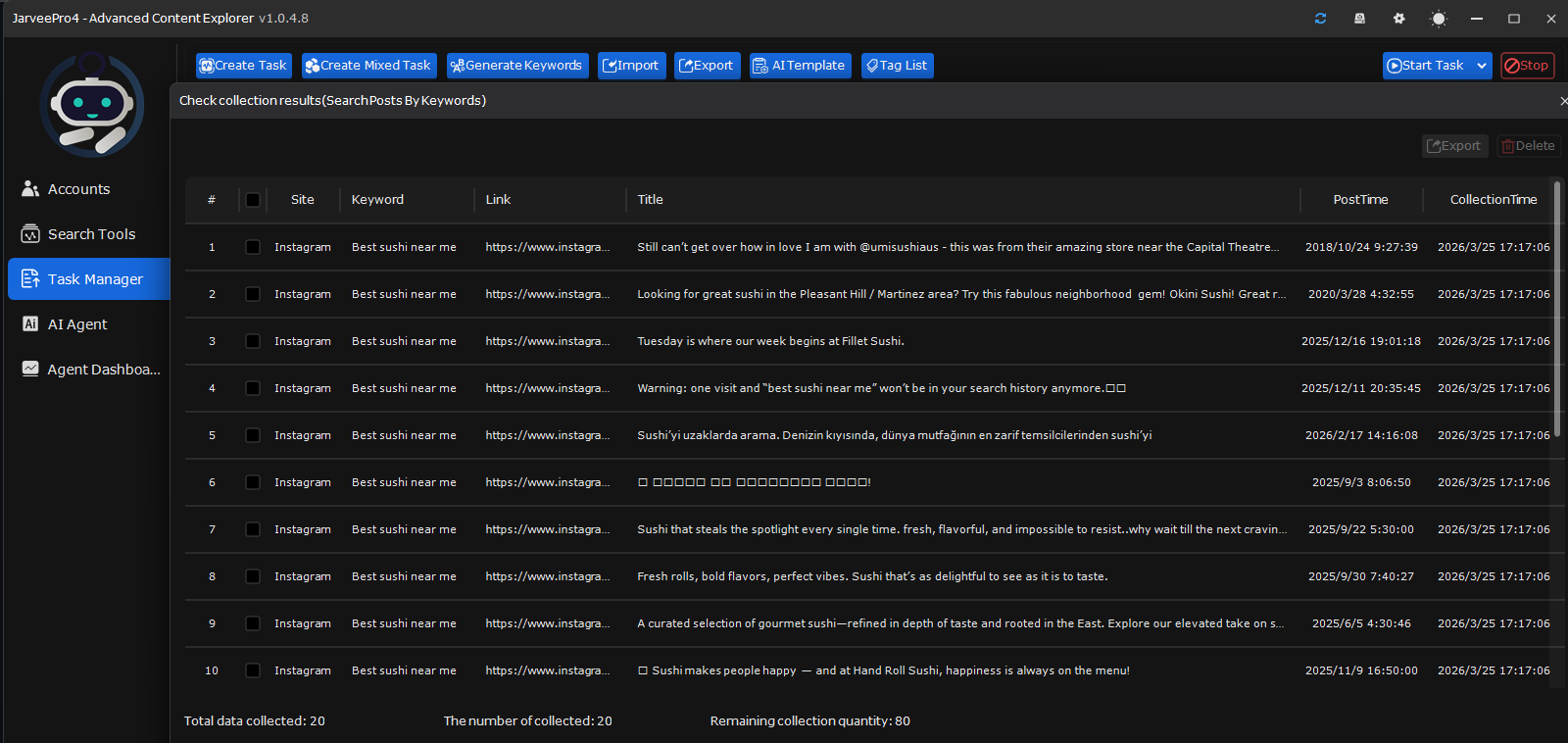The image size is (1568, 743).
Task: Expand the Start Task dropdown arrow
Action: 1482,66
